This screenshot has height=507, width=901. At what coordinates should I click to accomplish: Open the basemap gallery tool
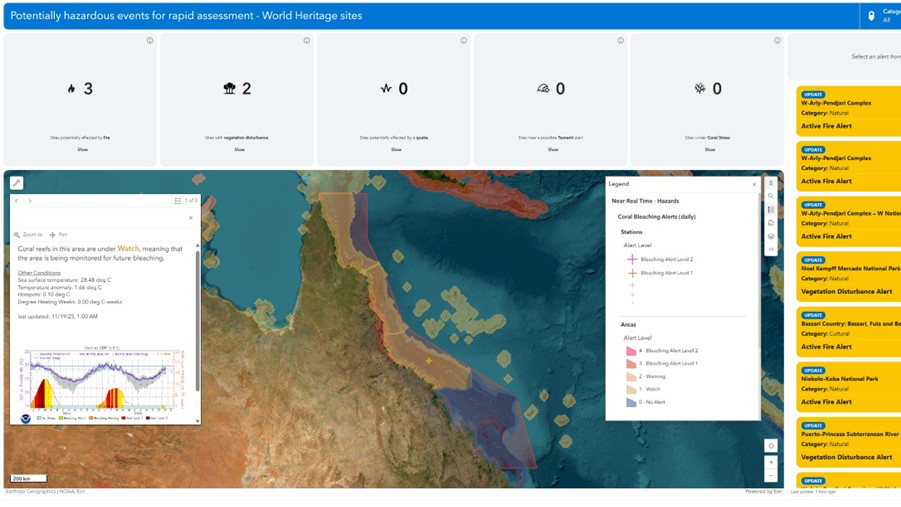coord(771,222)
